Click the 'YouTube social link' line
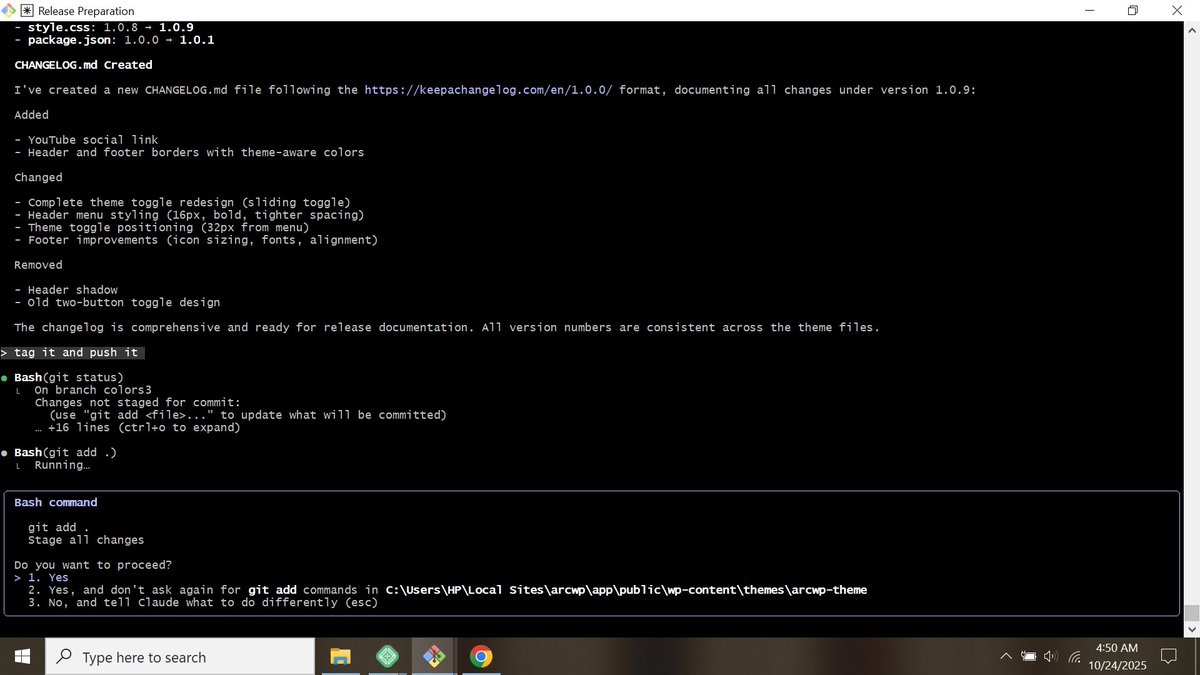Image resolution: width=1200 pixels, height=675 pixels. click(93, 140)
